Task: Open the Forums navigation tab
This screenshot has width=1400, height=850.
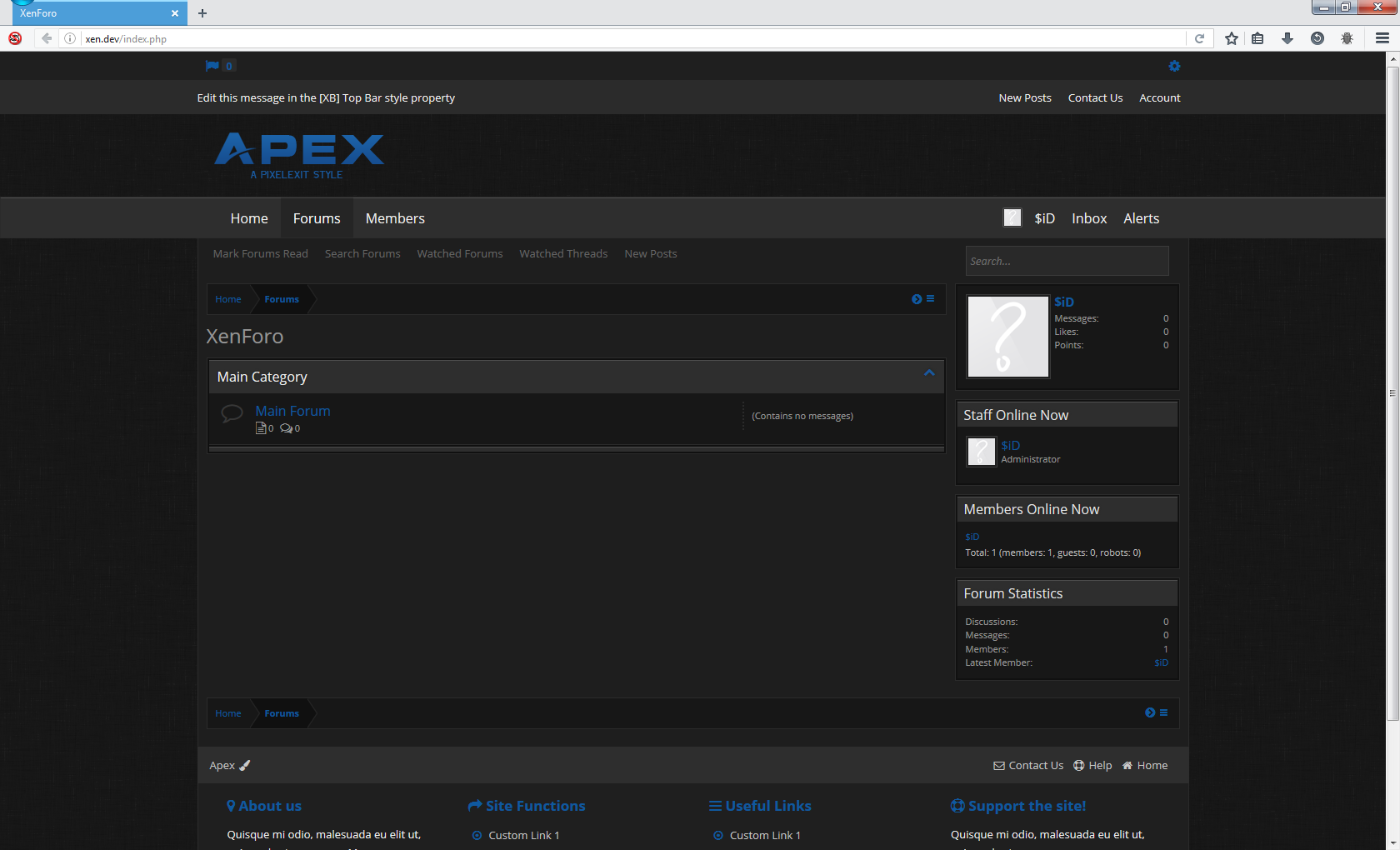Action: click(x=317, y=218)
